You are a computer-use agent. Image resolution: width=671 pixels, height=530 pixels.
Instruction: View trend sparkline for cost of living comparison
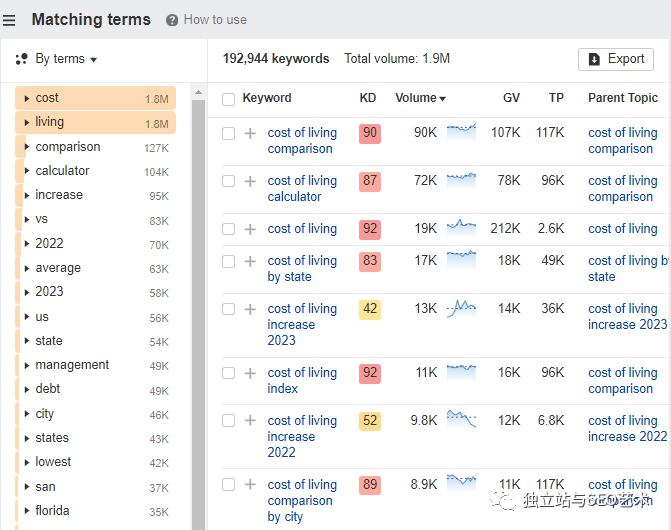461,131
